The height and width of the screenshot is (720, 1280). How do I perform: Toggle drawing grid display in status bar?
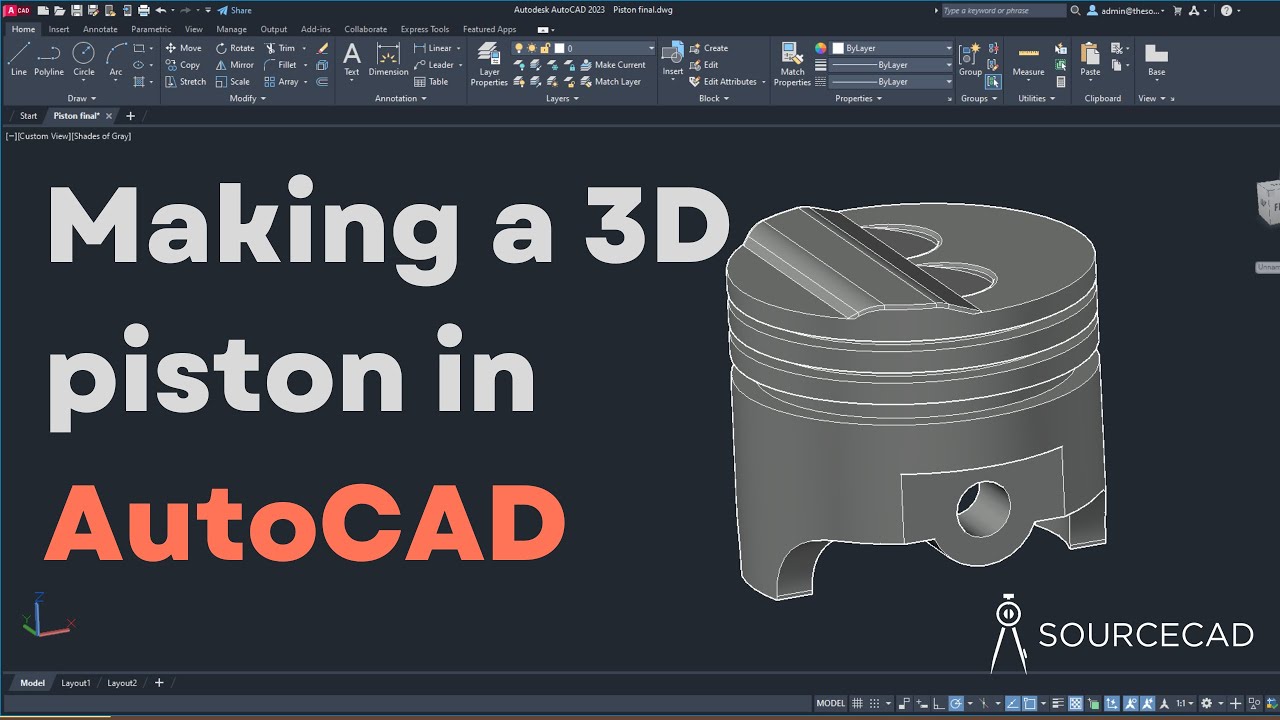[x=857, y=704]
